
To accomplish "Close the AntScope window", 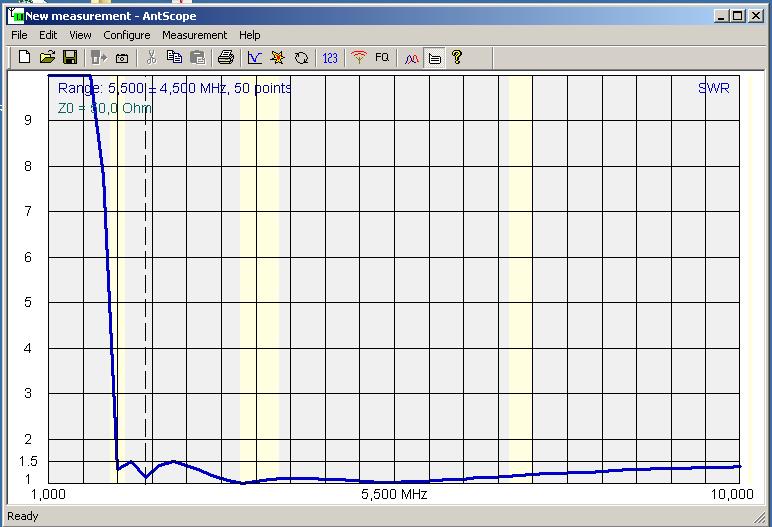I will (x=756, y=16).
